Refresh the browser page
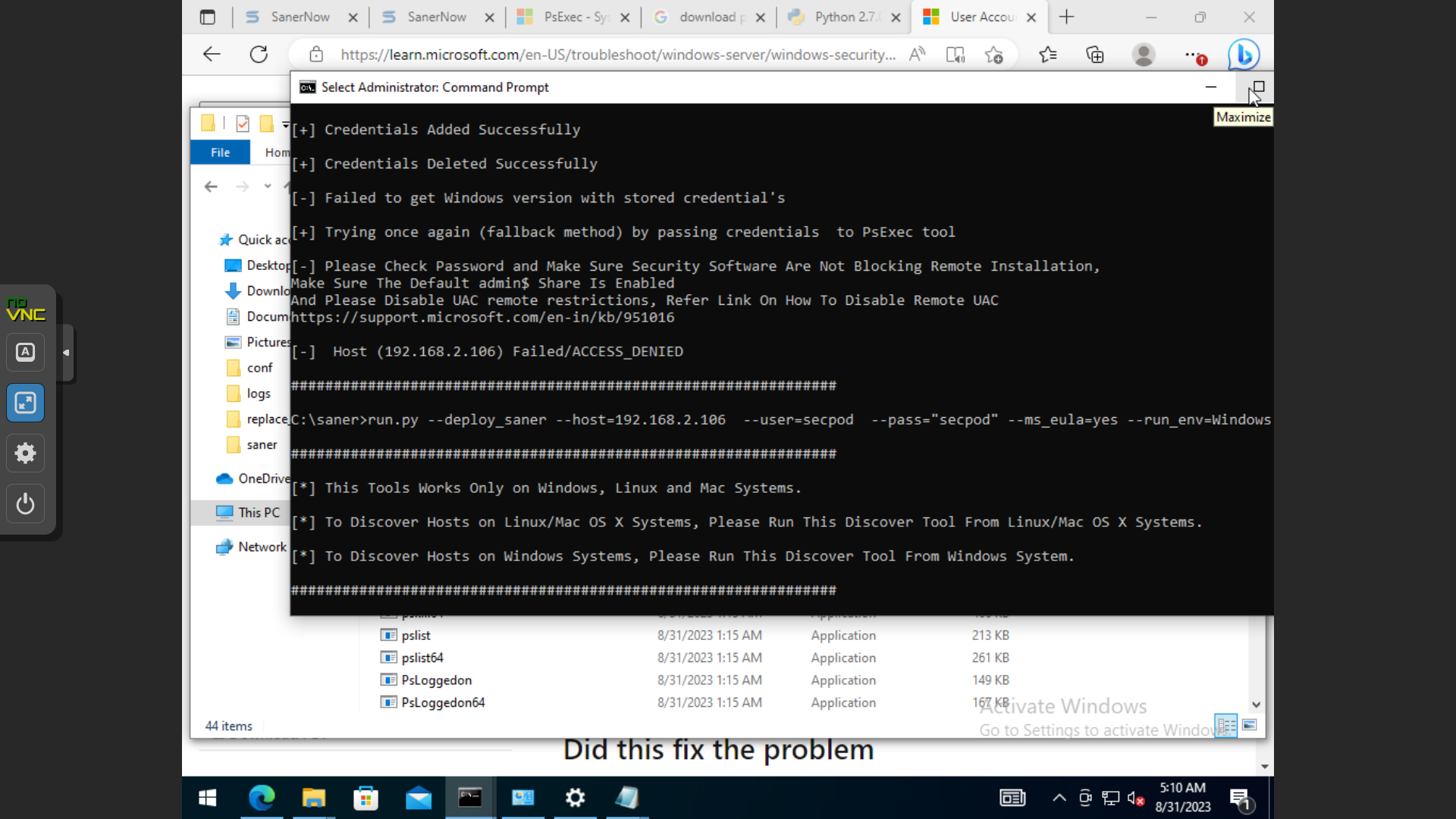 pyautogui.click(x=259, y=55)
